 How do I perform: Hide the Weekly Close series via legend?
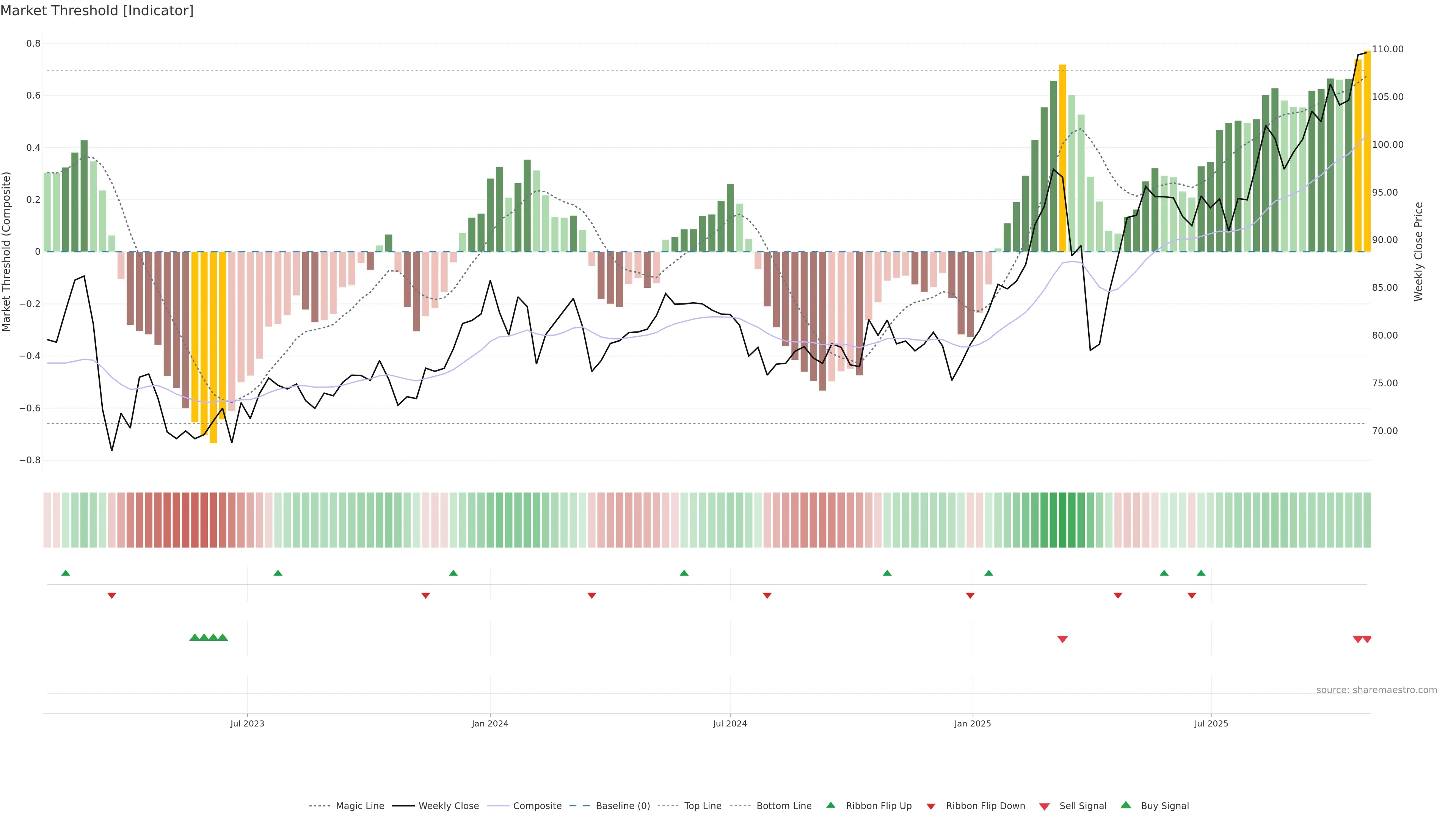pos(448,806)
